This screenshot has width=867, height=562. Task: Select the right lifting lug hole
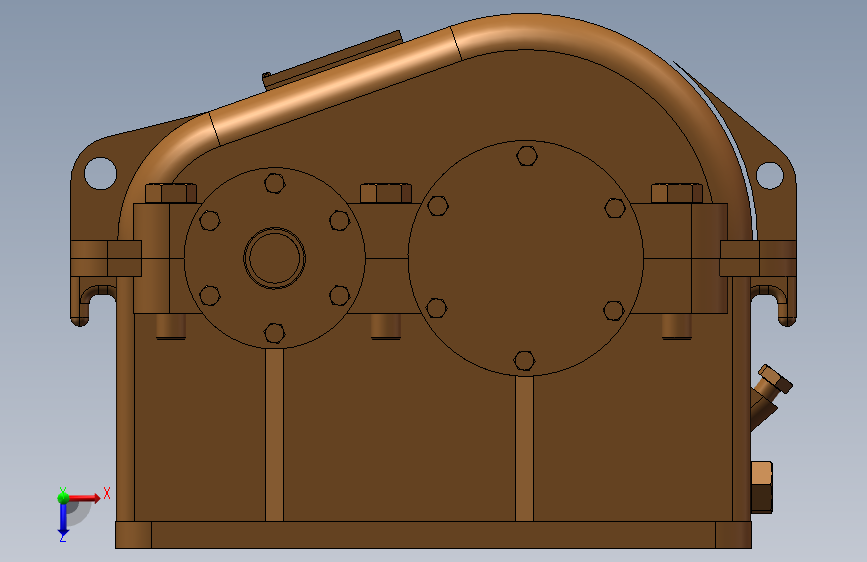click(x=769, y=175)
